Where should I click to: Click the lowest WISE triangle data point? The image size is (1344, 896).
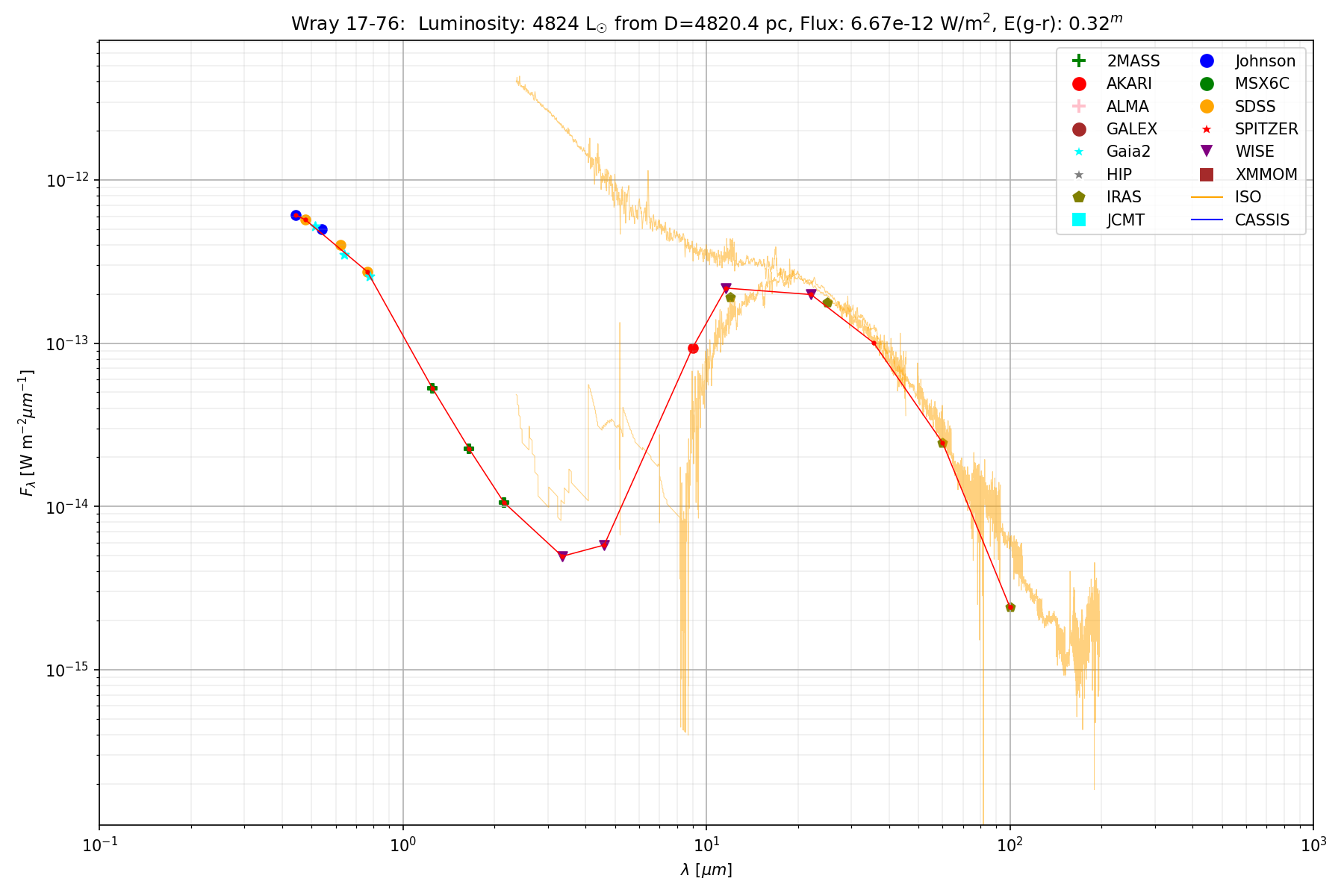pyautogui.click(x=562, y=556)
